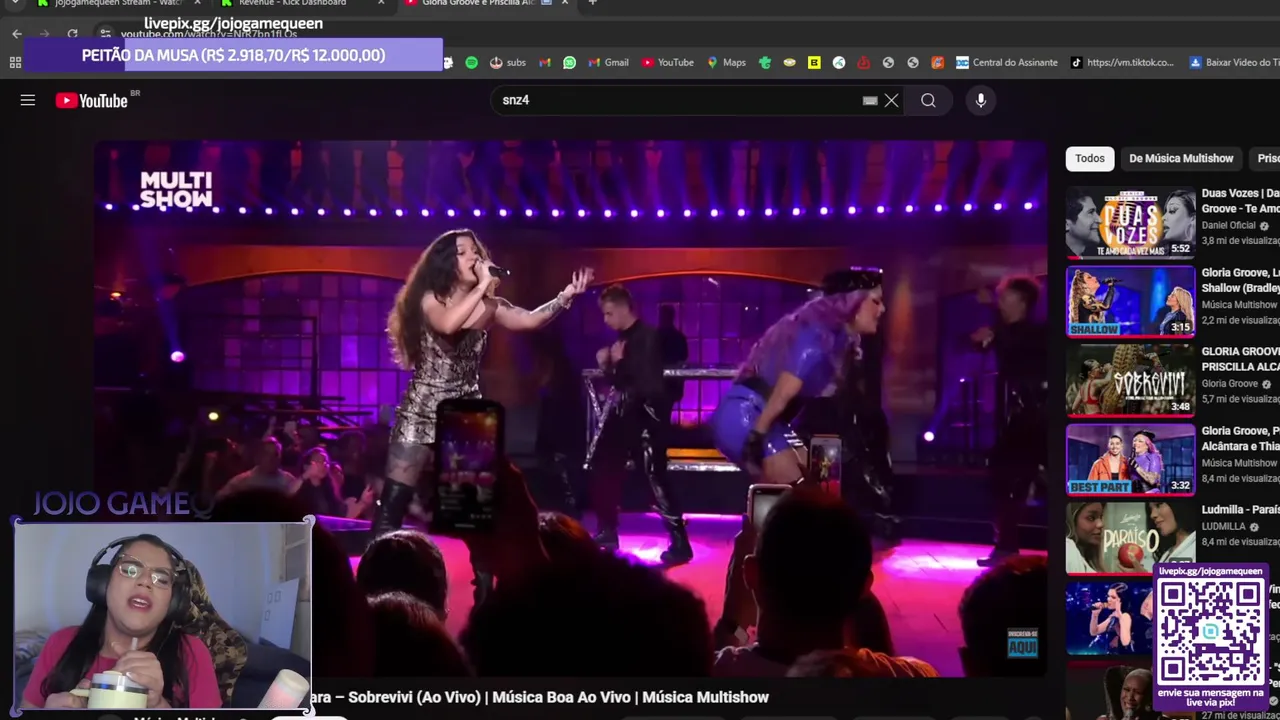This screenshot has width=1280, height=720.
Task: Clear the search box with the X
Action: 891,100
